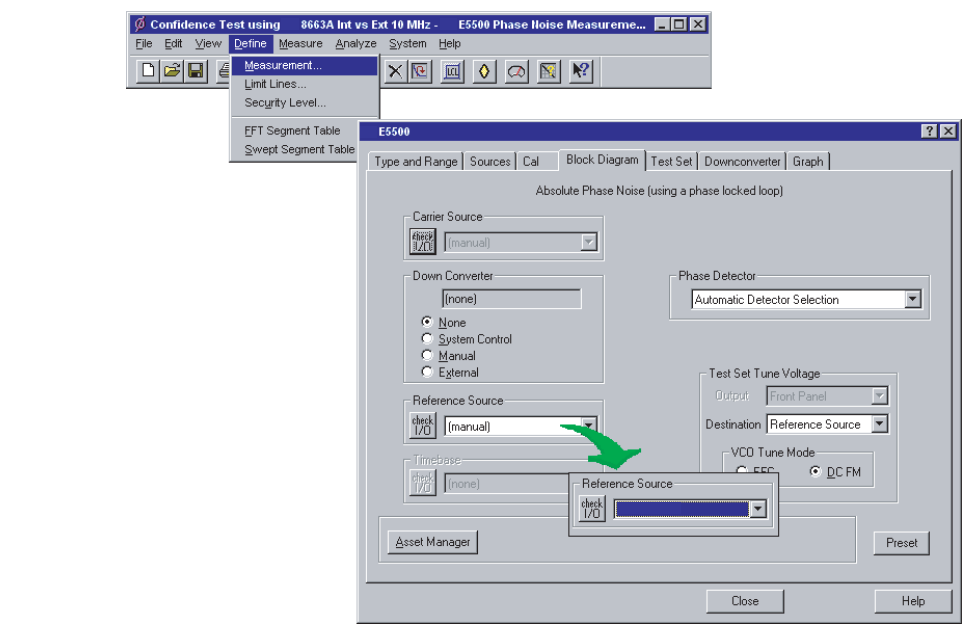Open the highlighted dropdown in enlarged callout
Viewport: 964px width, 630px height.
coord(758,509)
